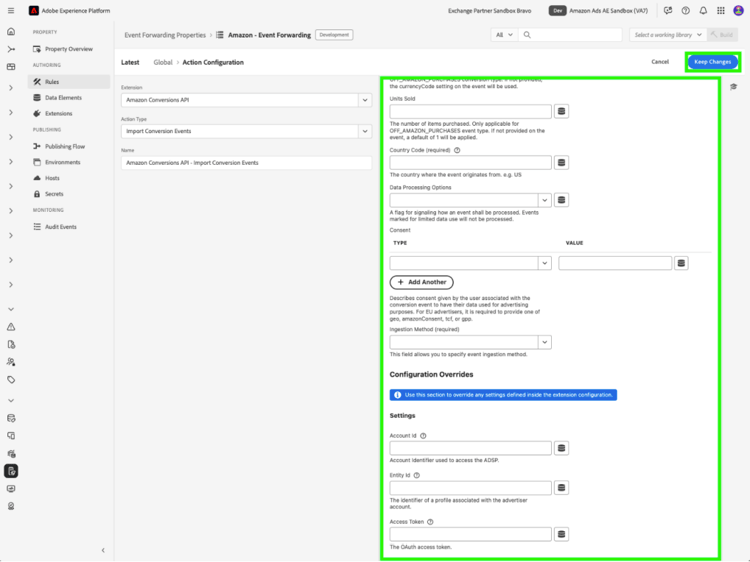Image resolution: width=750 pixels, height=562 pixels.
Task: Click the info icon beside Access Token label
Action: 430,522
